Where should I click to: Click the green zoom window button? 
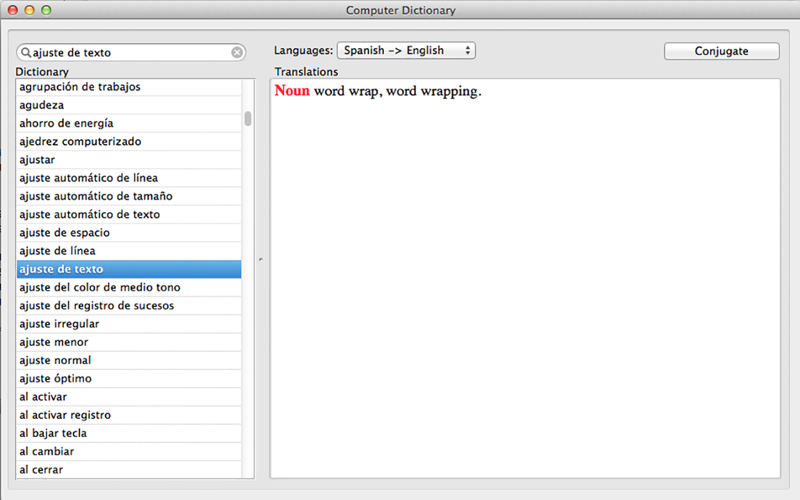click(x=46, y=10)
